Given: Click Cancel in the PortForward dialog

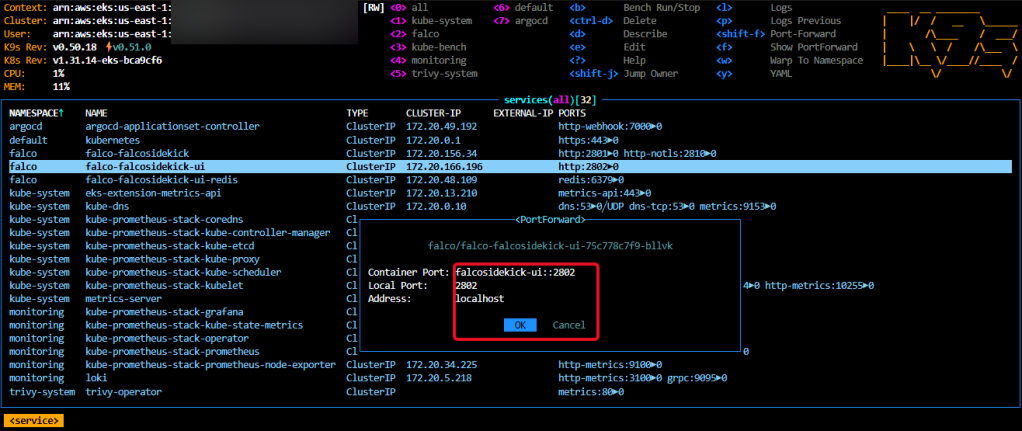Looking at the screenshot, I should (569, 325).
